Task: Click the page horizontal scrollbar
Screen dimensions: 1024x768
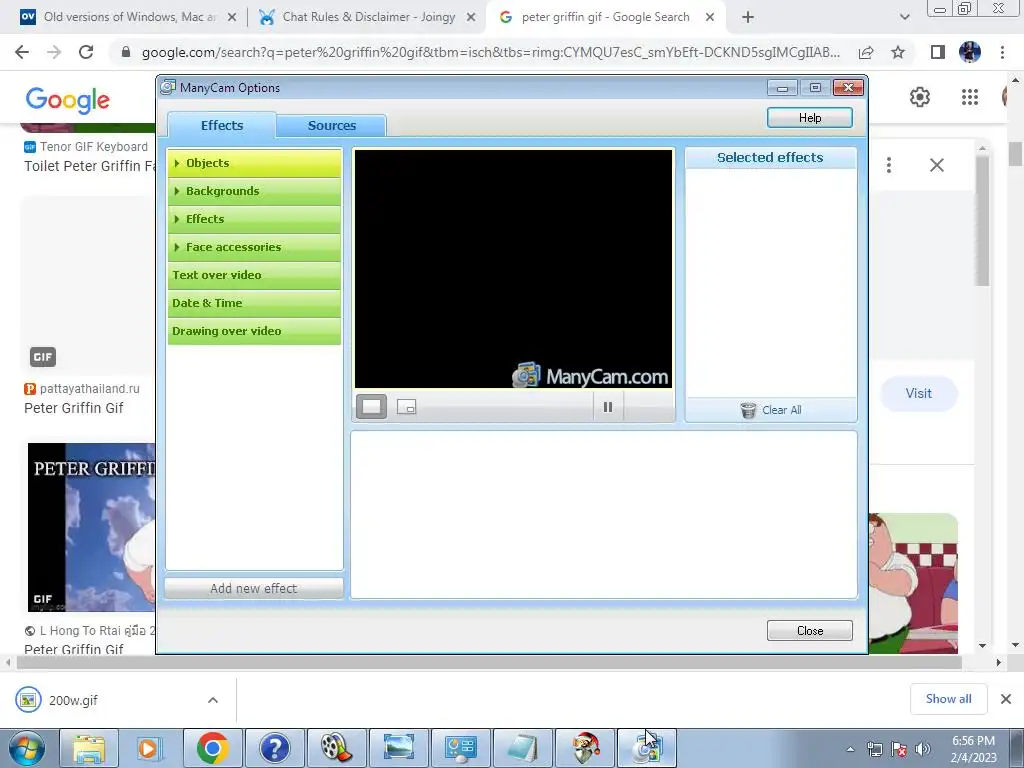Action: pyautogui.click(x=488, y=662)
